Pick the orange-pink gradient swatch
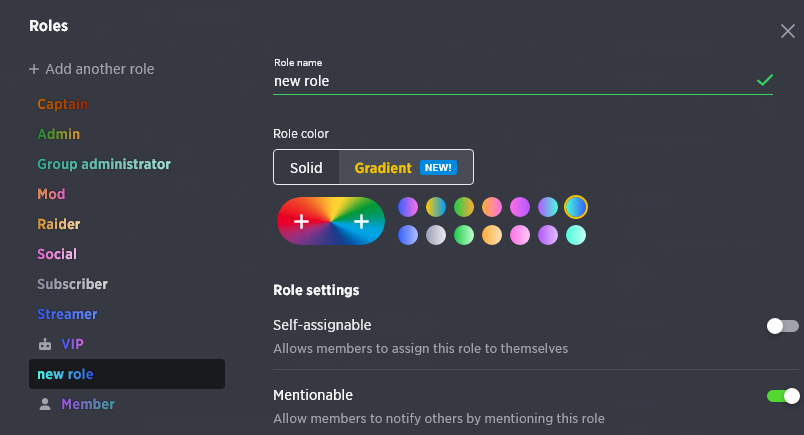804x435 pixels. [x=492, y=207]
